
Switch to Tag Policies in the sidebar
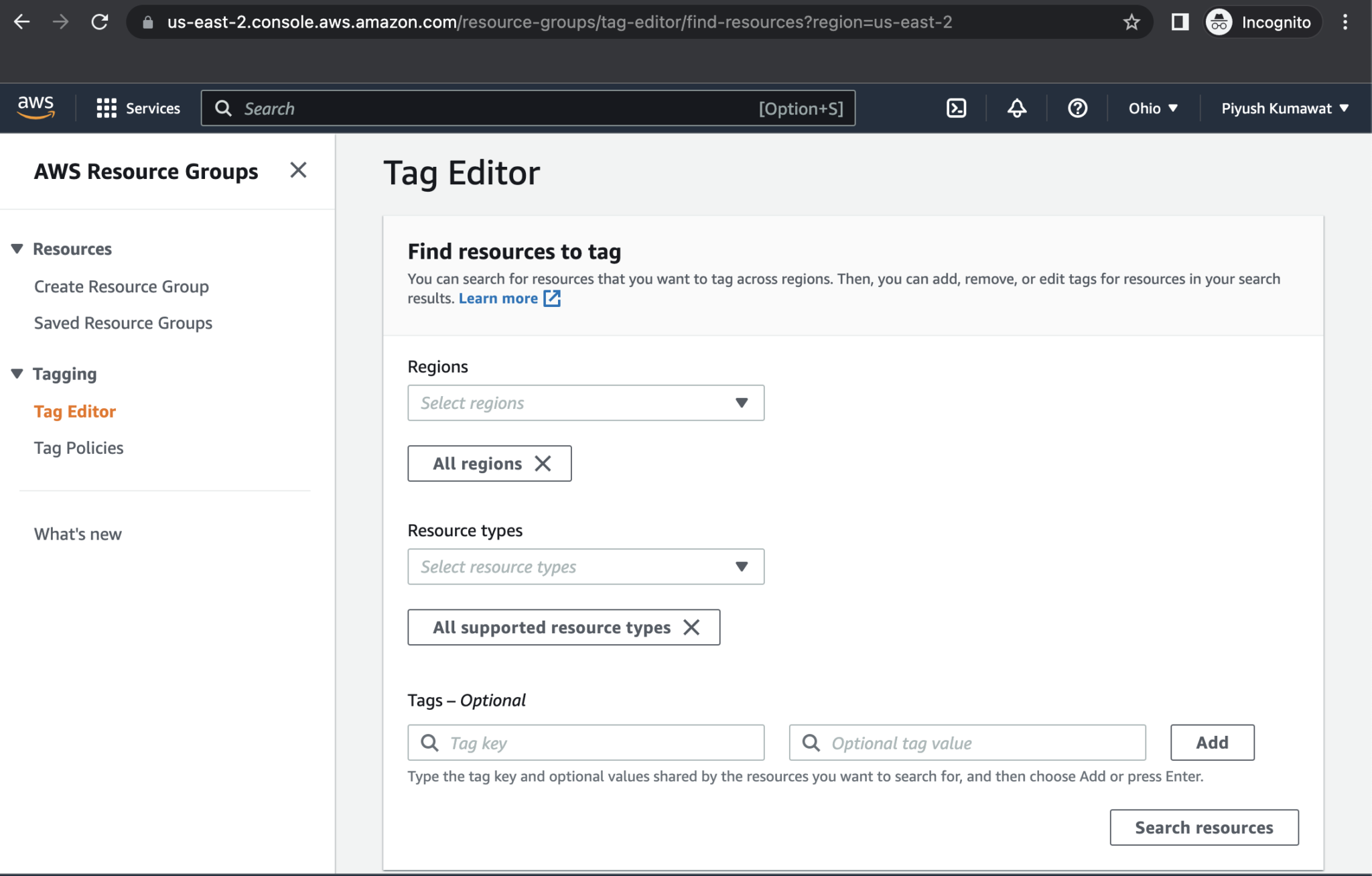click(78, 447)
